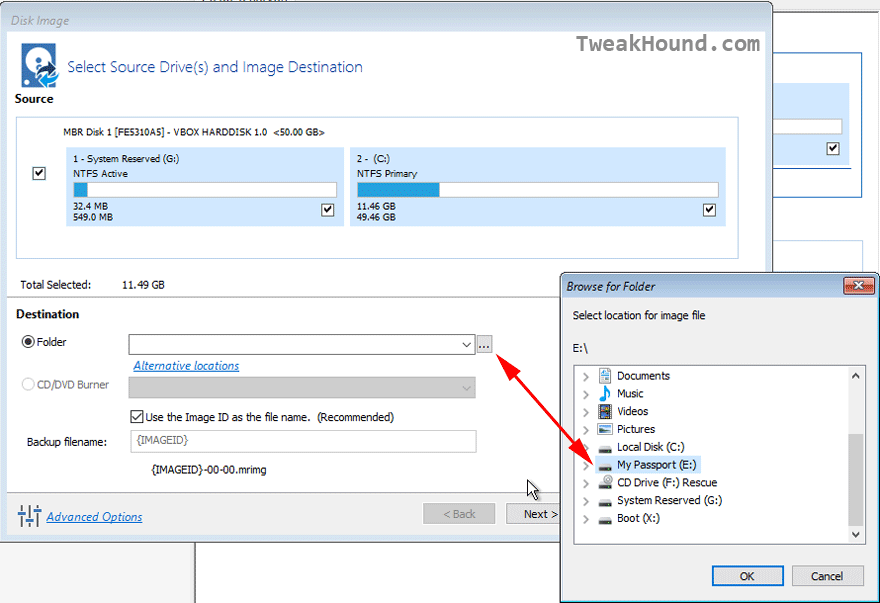The image size is (880, 603).
Task: Select the Videos film icon
Action: pyautogui.click(x=604, y=412)
